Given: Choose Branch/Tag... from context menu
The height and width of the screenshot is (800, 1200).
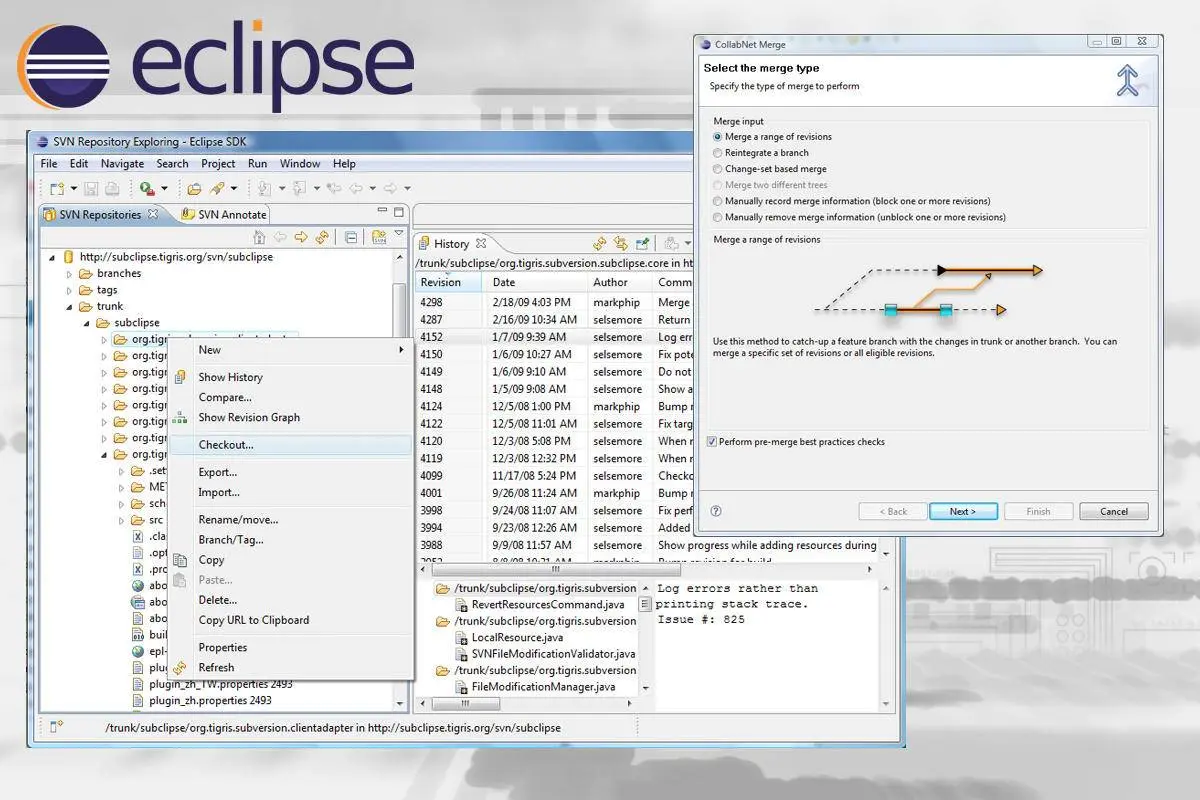Looking at the screenshot, I should tap(290, 540).
